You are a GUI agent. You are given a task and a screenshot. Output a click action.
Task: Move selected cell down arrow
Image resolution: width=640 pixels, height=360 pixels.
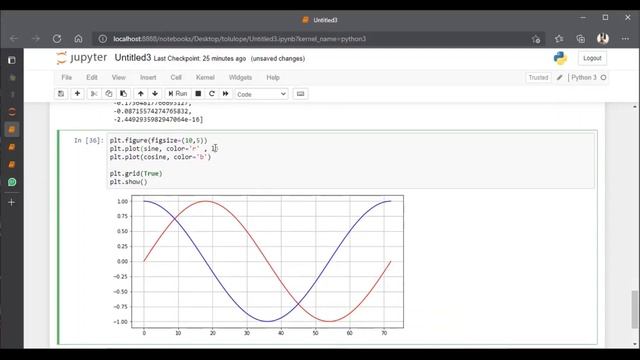(155, 94)
